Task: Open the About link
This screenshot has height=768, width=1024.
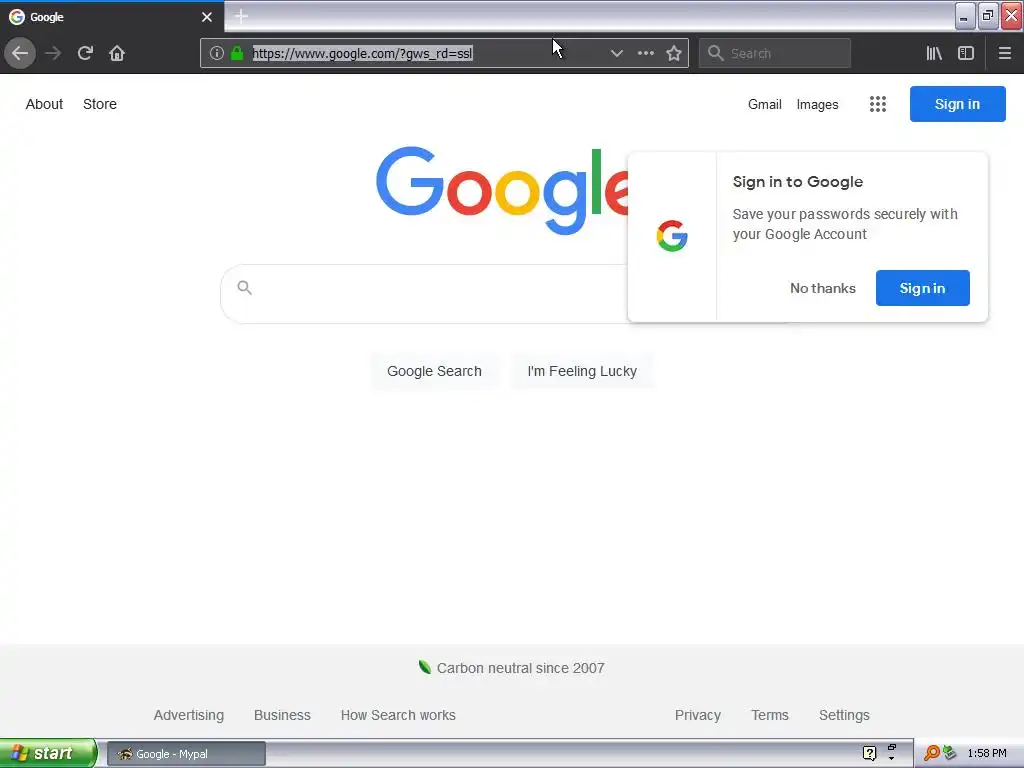Action: (44, 104)
